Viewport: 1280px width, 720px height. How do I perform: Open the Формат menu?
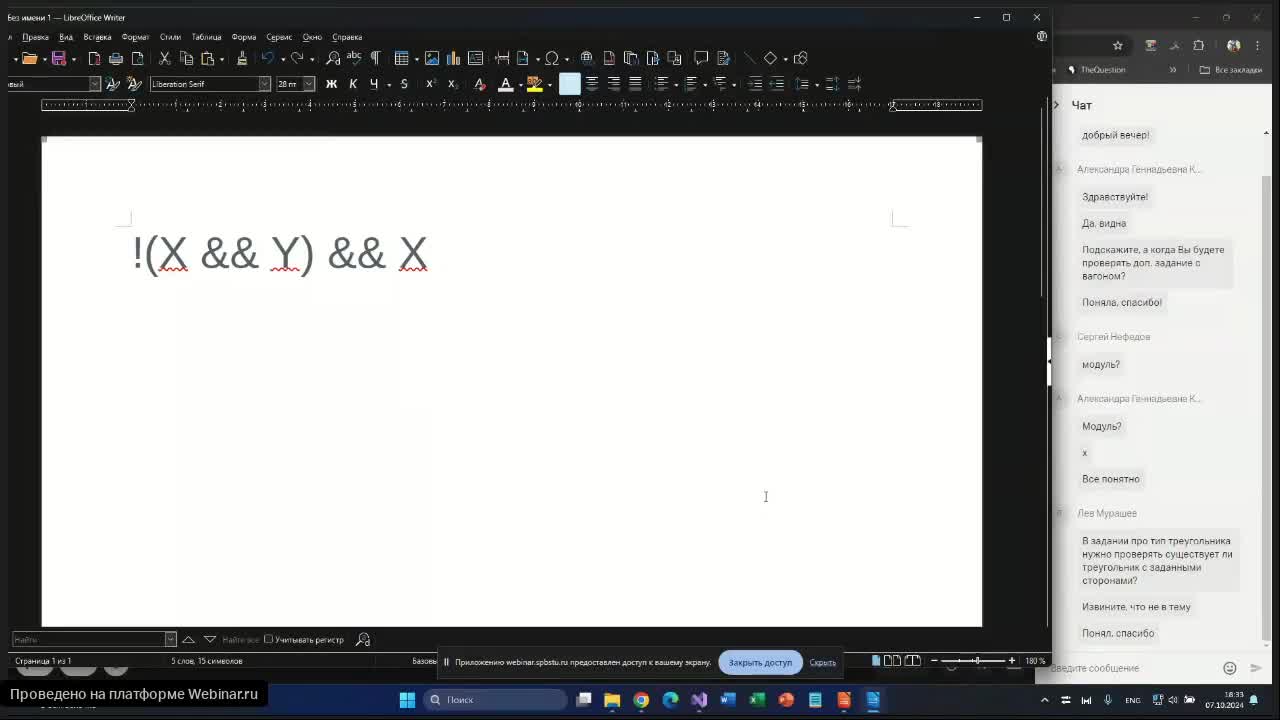pyautogui.click(x=135, y=37)
